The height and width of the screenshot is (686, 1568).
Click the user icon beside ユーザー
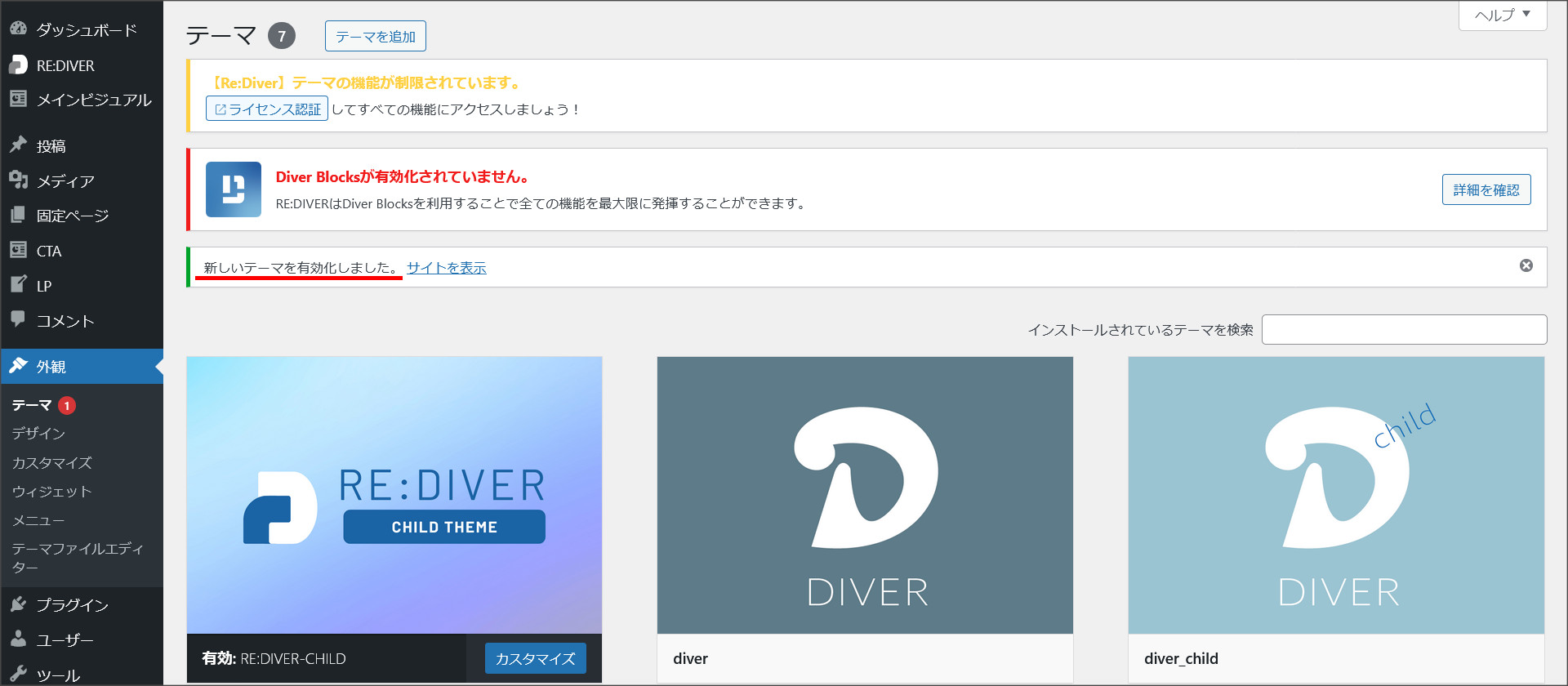pos(18,639)
